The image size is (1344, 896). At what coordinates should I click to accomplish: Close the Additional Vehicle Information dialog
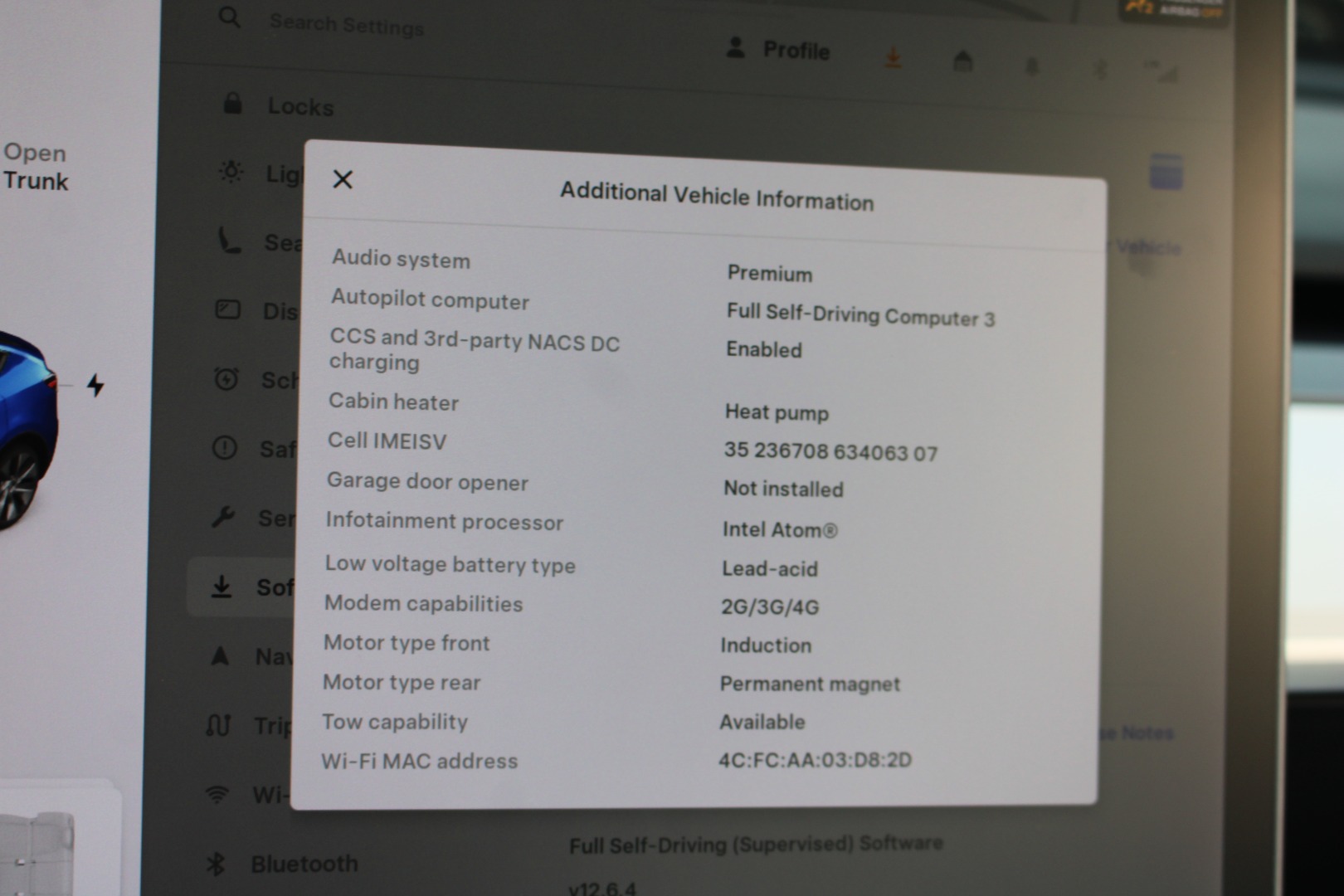click(x=343, y=179)
